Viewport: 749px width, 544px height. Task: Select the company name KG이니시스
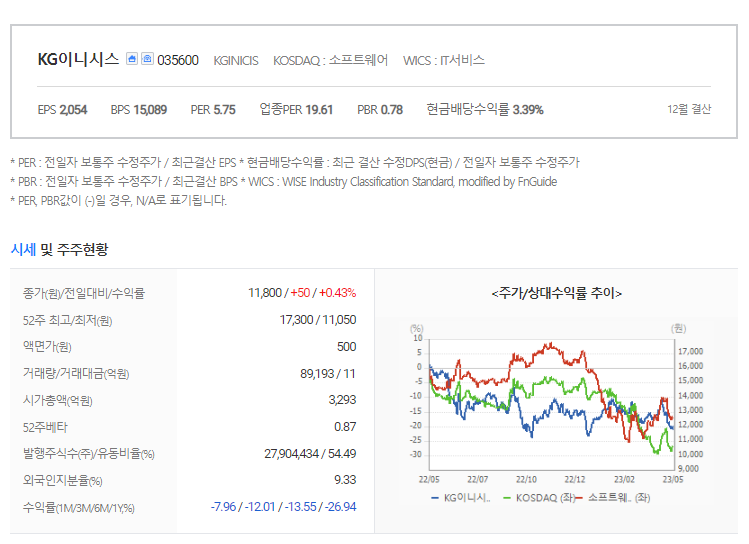78,59
